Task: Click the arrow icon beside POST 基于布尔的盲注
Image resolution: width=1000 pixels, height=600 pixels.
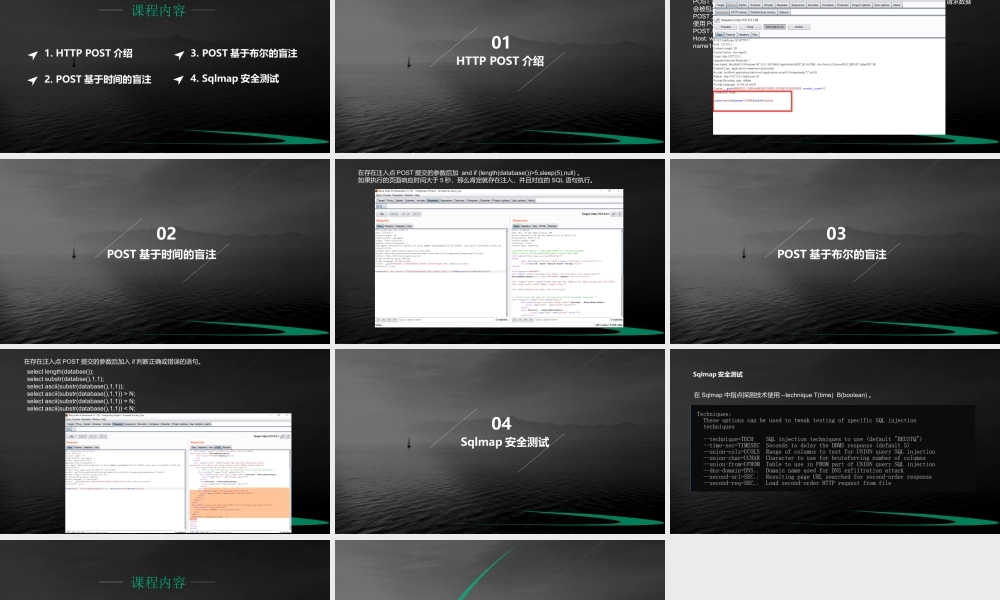Action: pyautogui.click(x=179, y=54)
